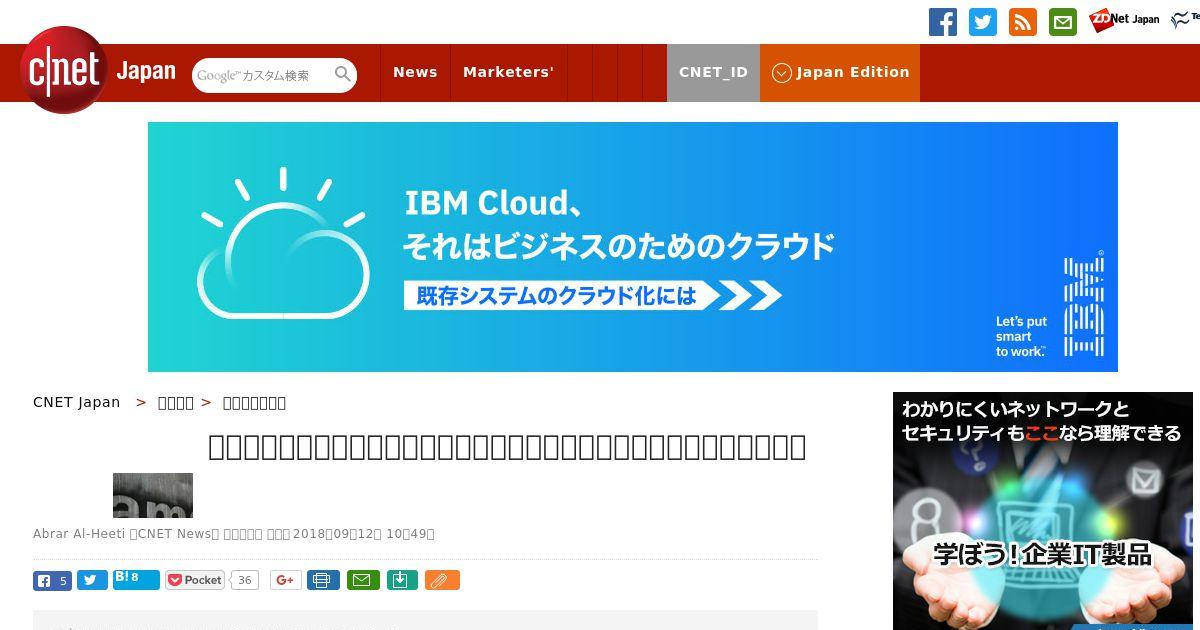Click the IBM Cloud banner advertisement
The image size is (1200, 630).
coord(633,247)
